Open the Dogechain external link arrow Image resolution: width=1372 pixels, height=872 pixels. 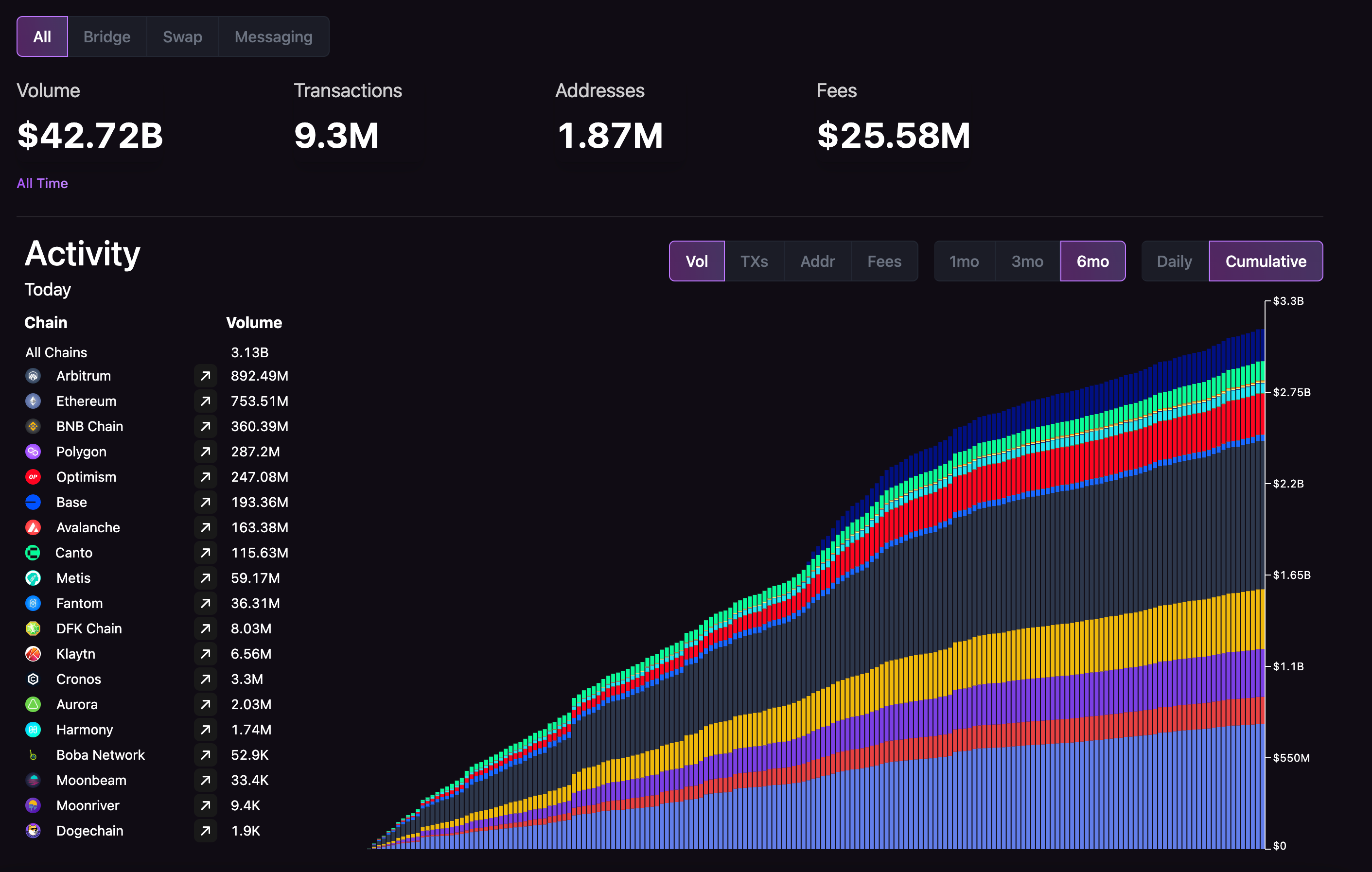pyautogui.click(x=205, y=831)
